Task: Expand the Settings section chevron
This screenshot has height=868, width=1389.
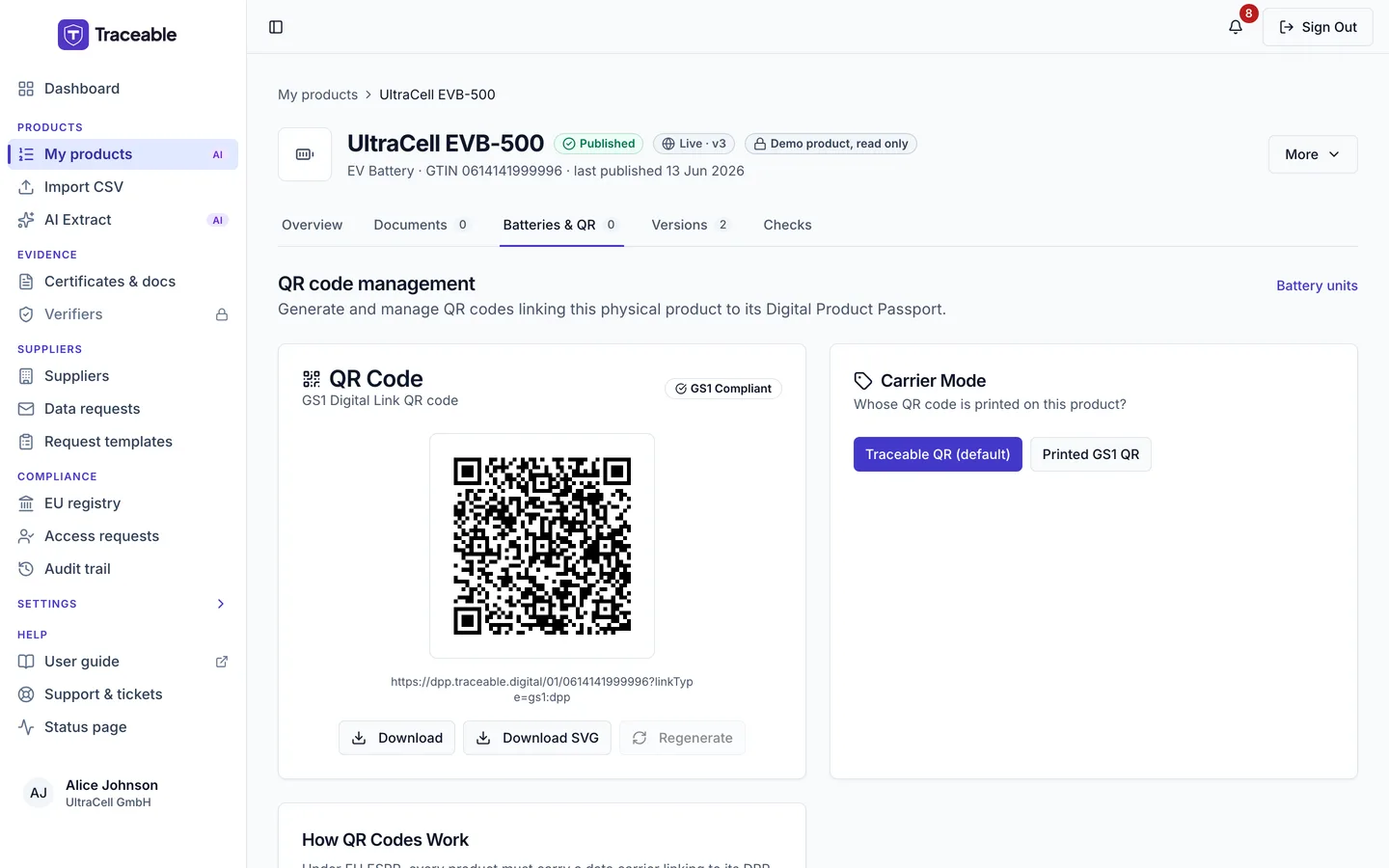Action: [221, 604]
